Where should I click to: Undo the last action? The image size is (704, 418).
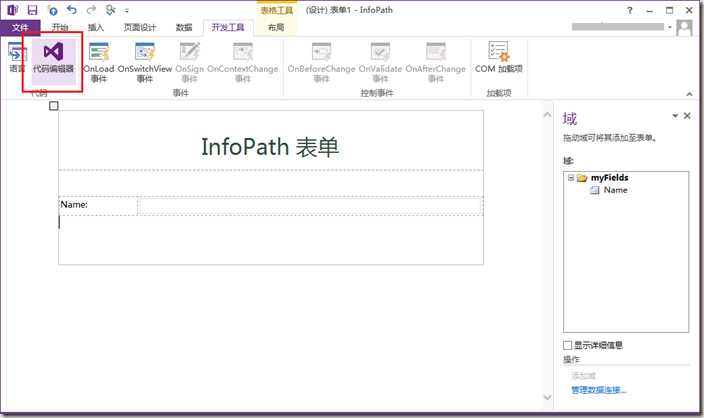click(72, 10)
